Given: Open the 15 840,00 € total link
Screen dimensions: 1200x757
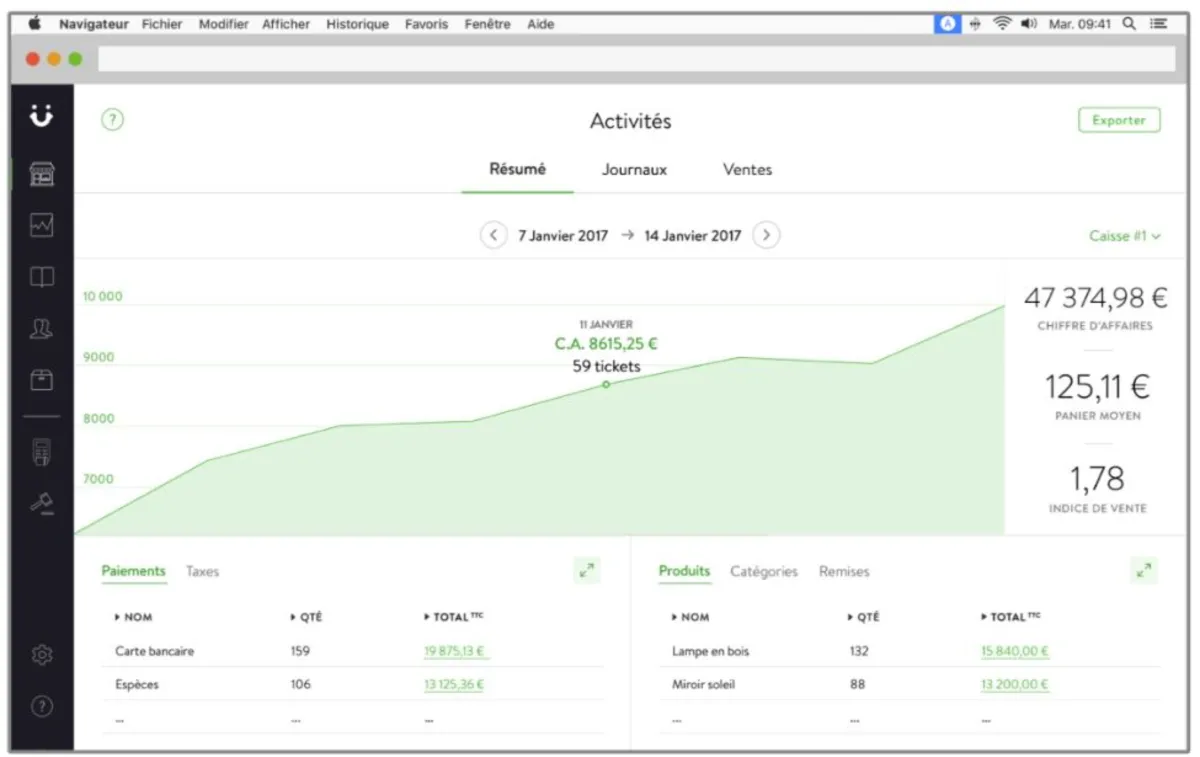Looking at the screenshot, I should pyautogui.click(x=1015, y=651).
